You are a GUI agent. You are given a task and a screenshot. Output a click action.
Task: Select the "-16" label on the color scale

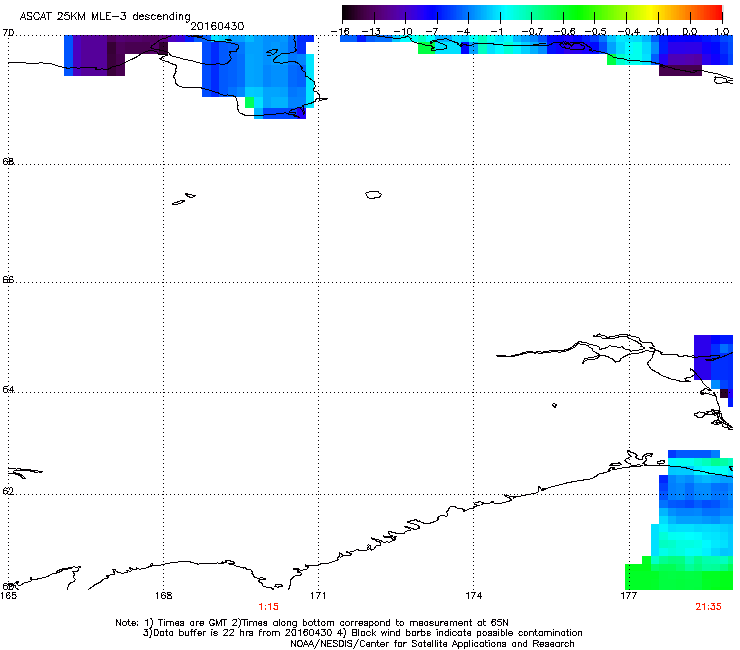(341, 32)
